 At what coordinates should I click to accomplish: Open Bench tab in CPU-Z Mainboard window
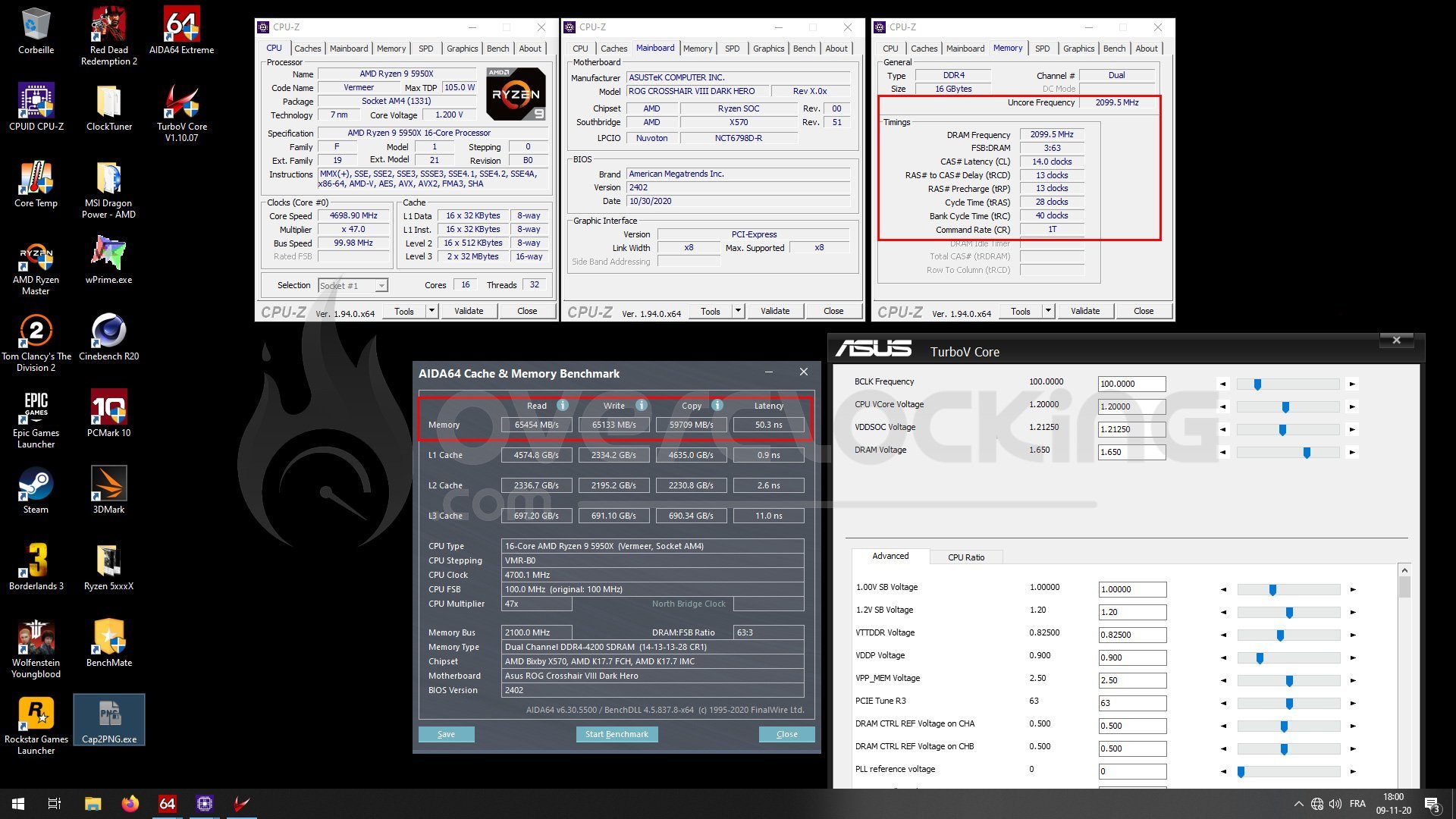(804, 49)
